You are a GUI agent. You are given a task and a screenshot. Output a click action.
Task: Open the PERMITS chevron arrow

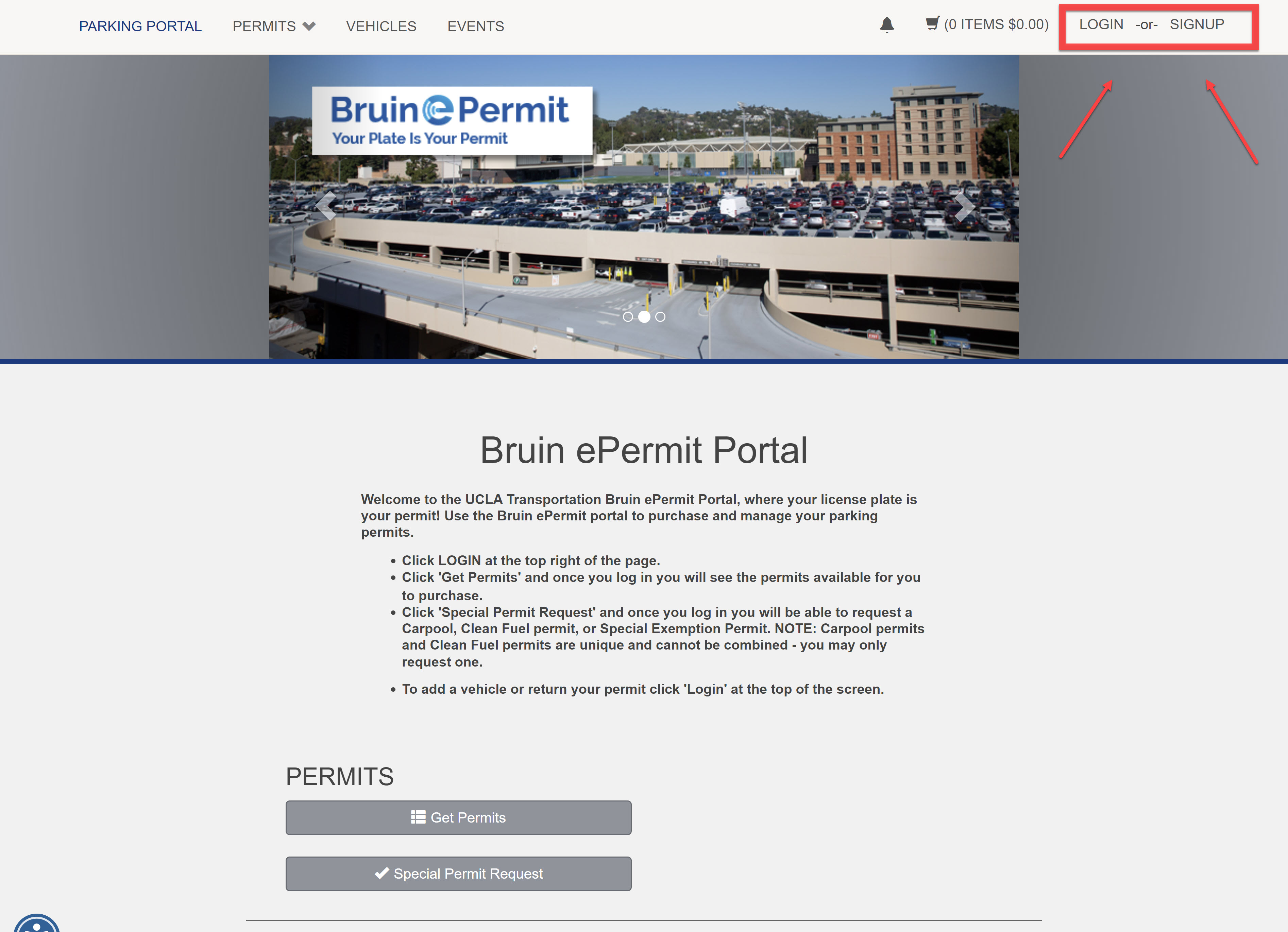click(309, 26)
